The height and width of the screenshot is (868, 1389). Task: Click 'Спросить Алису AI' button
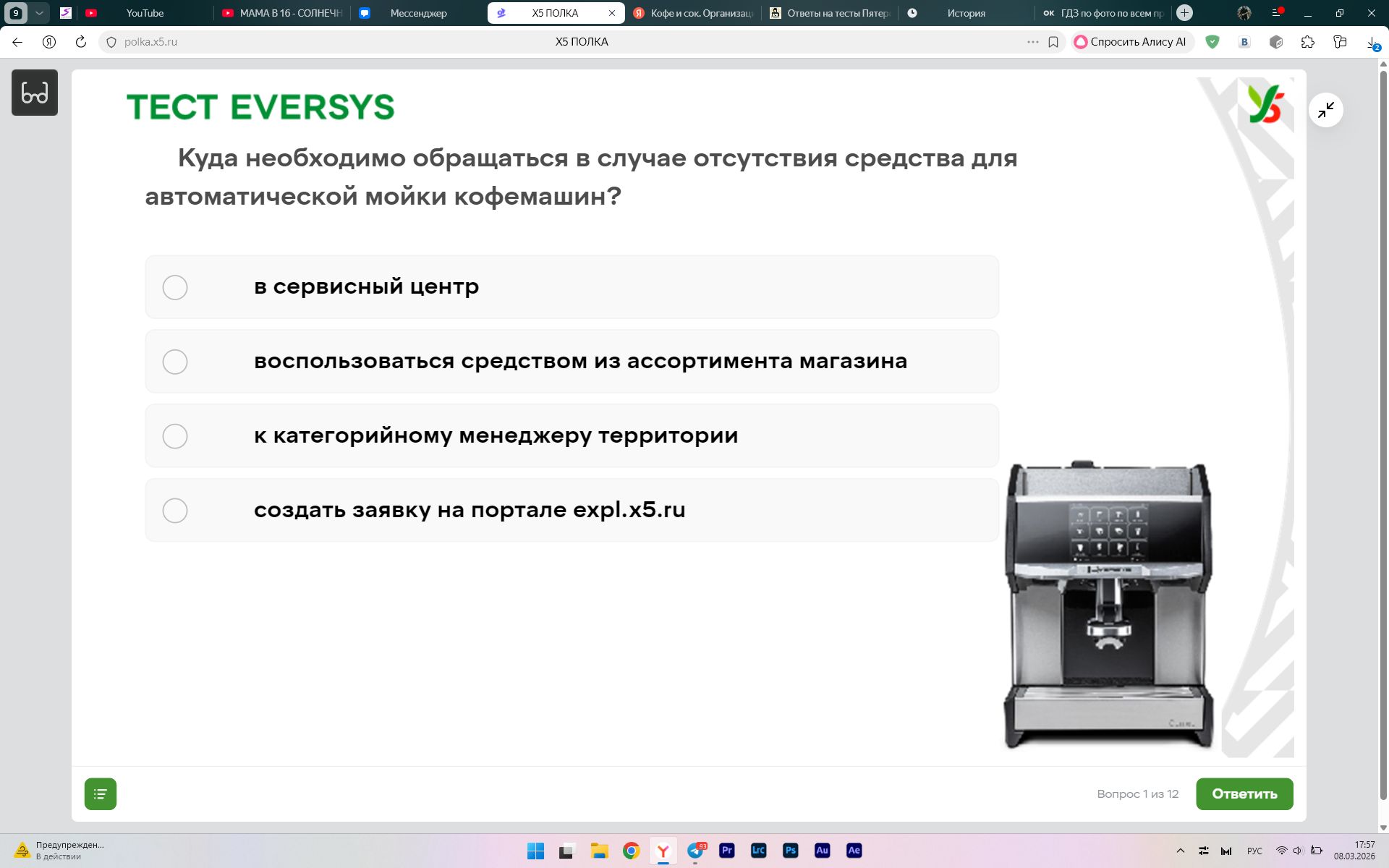coord(1131,42)
